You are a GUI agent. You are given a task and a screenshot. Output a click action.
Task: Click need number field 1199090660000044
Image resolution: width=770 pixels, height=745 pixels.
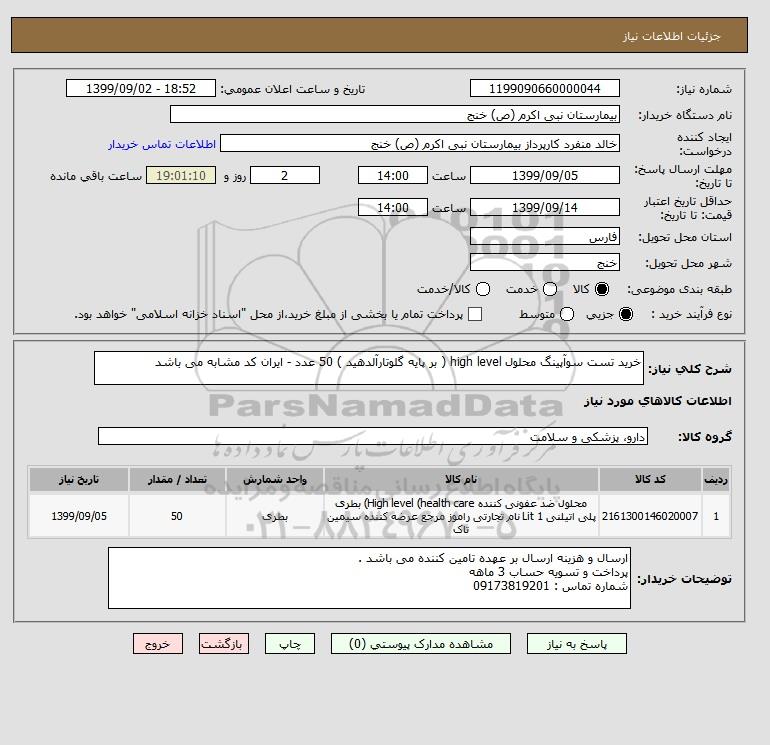[x=545, y=88]
